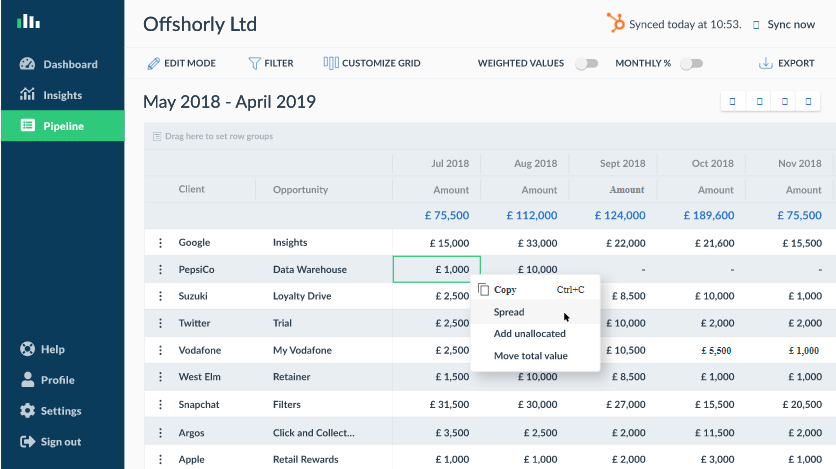Enter Edit Mode

[181, 63]
